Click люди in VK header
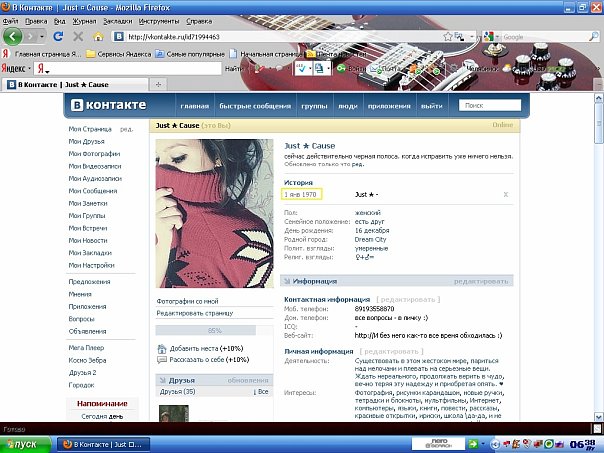 tap(348, 106)
